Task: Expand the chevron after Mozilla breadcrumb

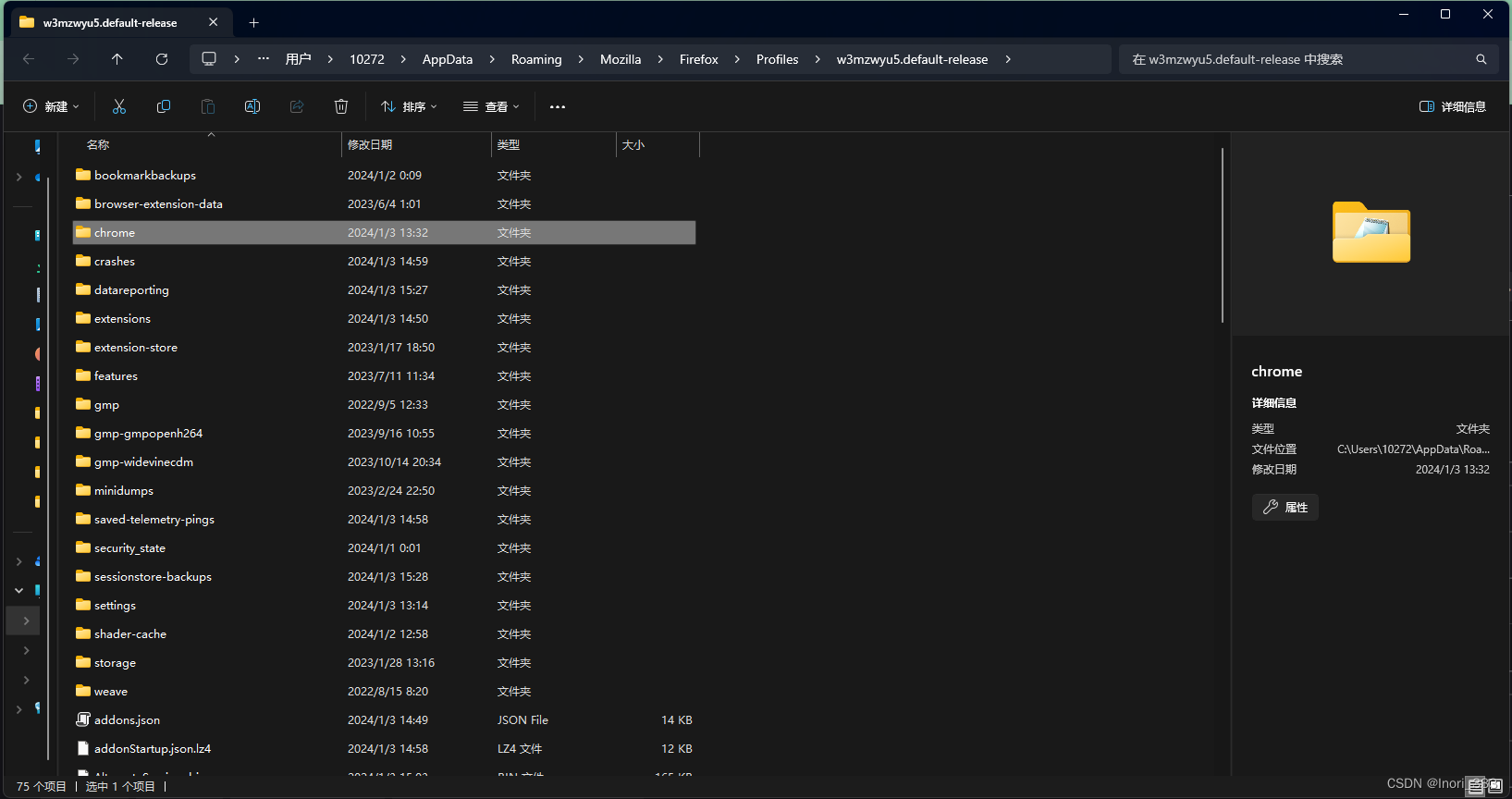Action: (x=660, y=59)
